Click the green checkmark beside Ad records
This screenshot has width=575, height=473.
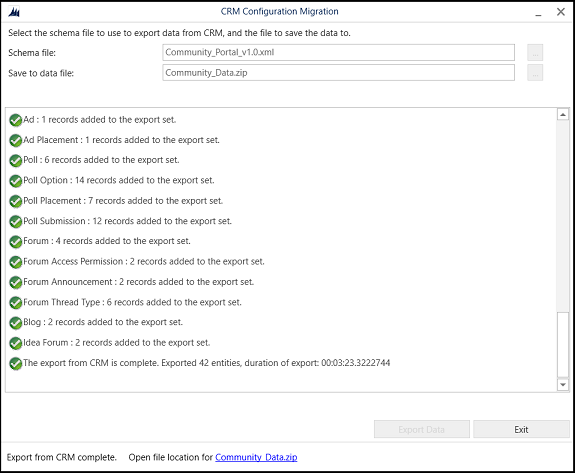16,120
